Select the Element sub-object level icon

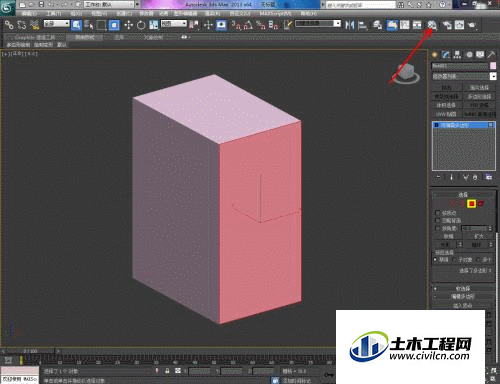pyautogui.click(x=481, y=203)
